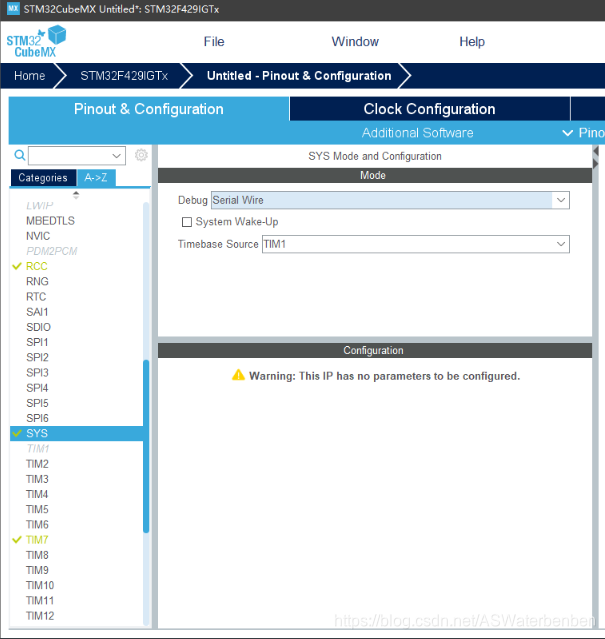The image size is (605, 639).
Task: Select TIM5 in the list
Action: 37,509
